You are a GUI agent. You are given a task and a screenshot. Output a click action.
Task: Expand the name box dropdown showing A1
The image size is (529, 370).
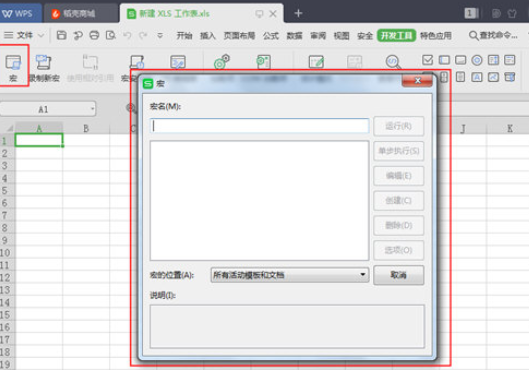92,109
